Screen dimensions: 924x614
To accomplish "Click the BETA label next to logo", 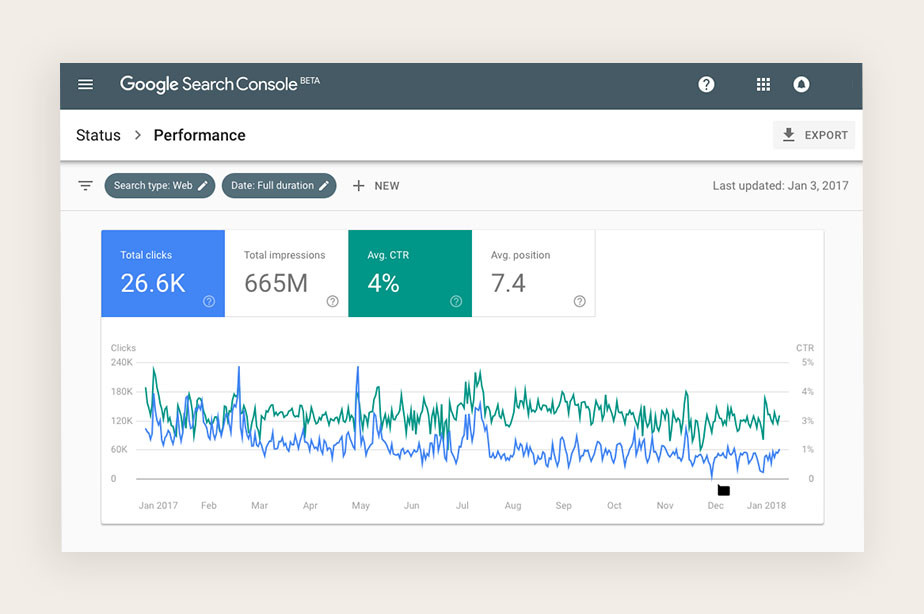I will coord(310,81).
